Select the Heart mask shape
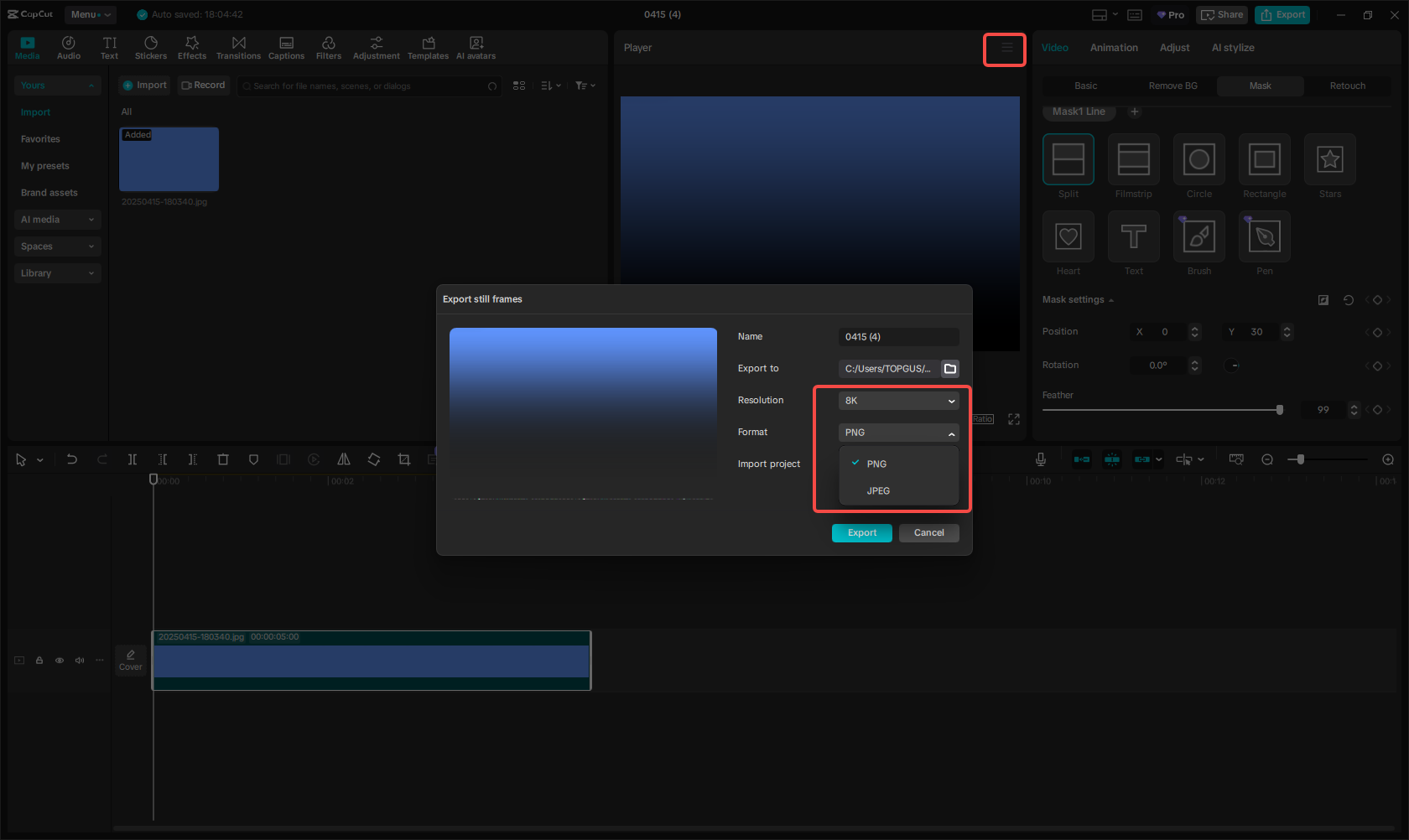The image size is (1409, 840). tap(1068, 236)
